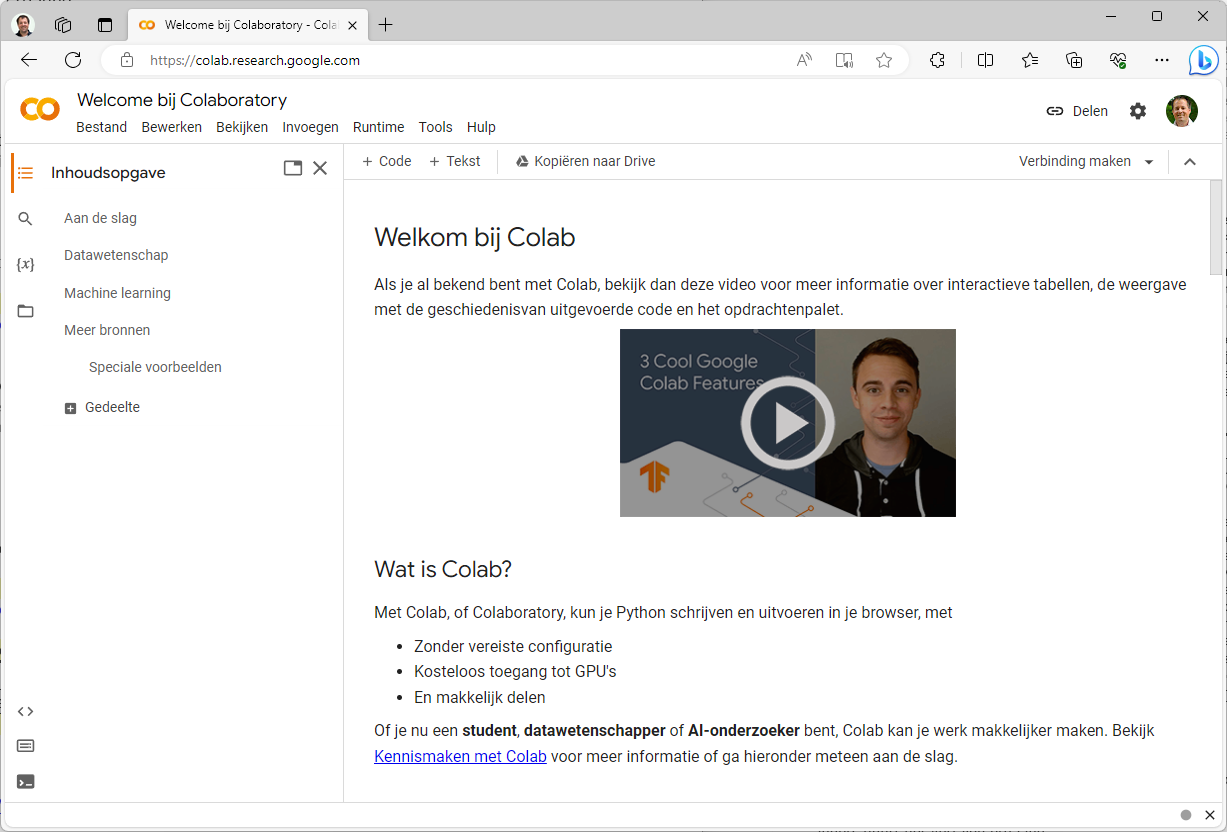Click the Colab settings gear icon
This screenshot has width=1227, height=832.
click(x=1138, y=111)
